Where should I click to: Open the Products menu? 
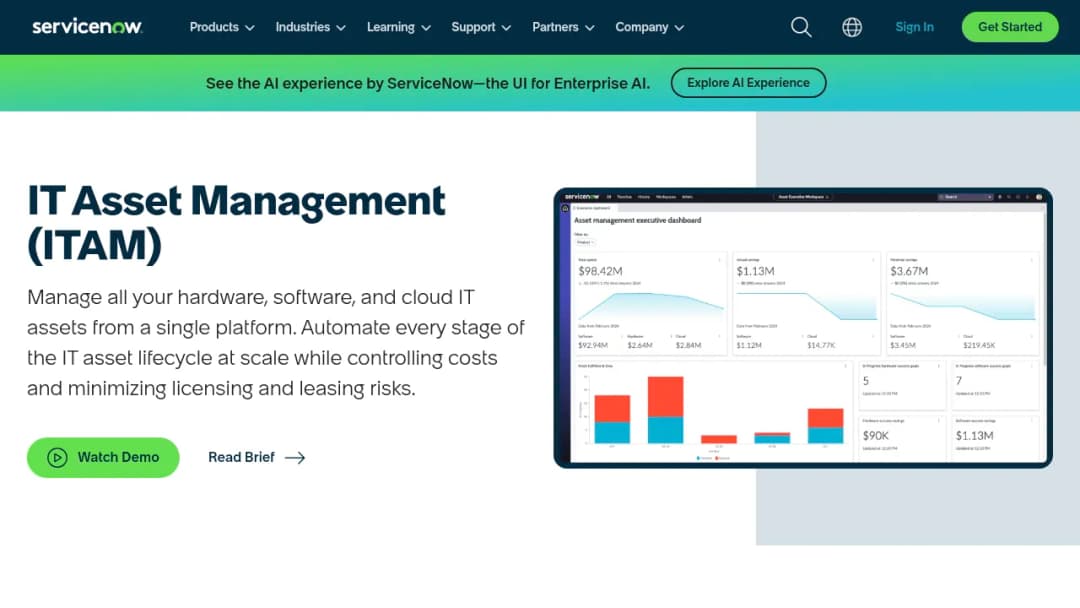pyautogui.click(x=222, y=27)
